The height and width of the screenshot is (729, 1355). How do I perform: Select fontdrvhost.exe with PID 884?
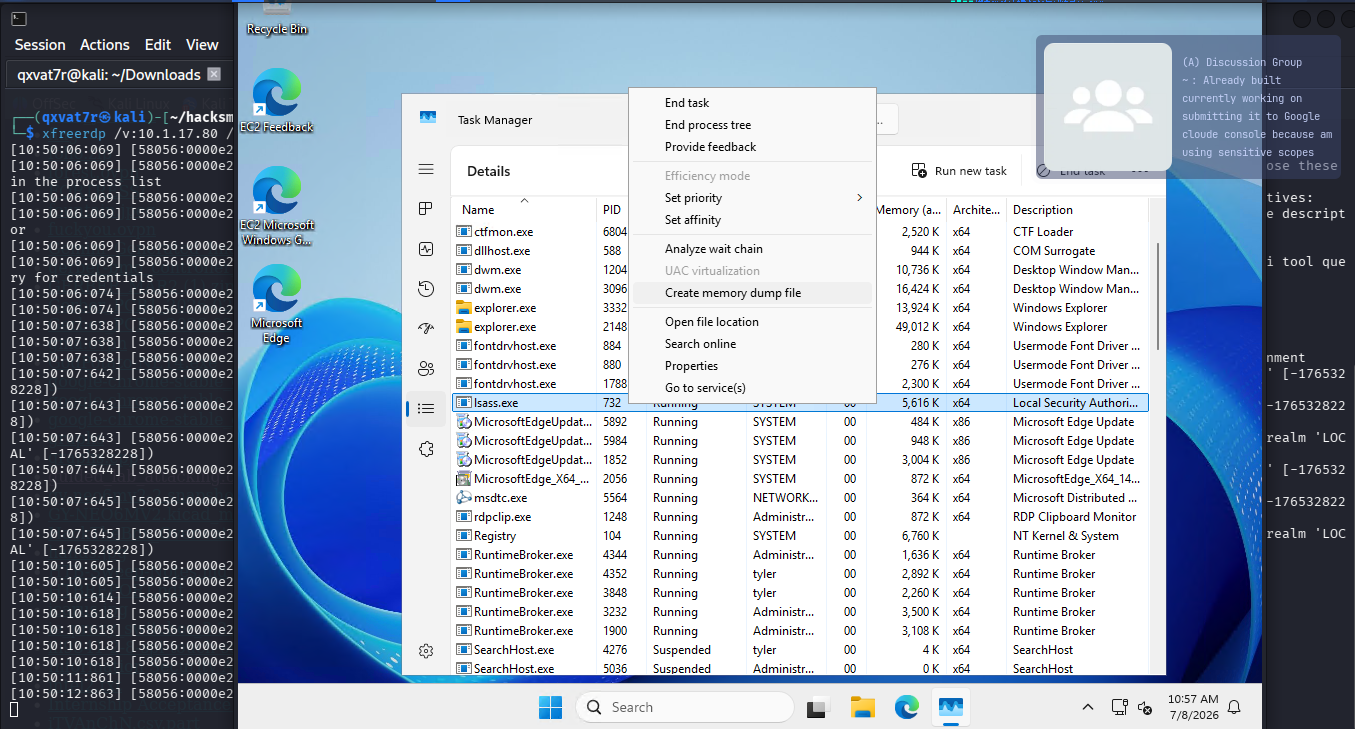801,346
